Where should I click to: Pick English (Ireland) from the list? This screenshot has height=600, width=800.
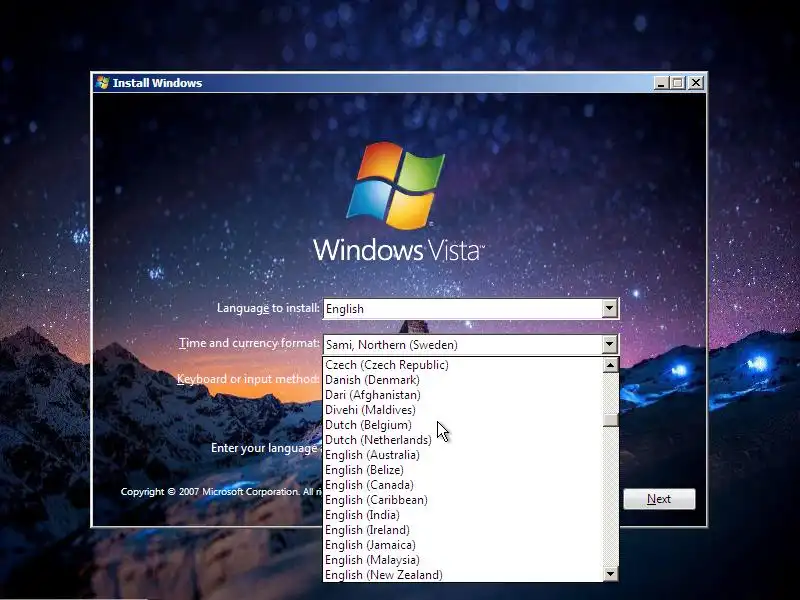point(463,530)
